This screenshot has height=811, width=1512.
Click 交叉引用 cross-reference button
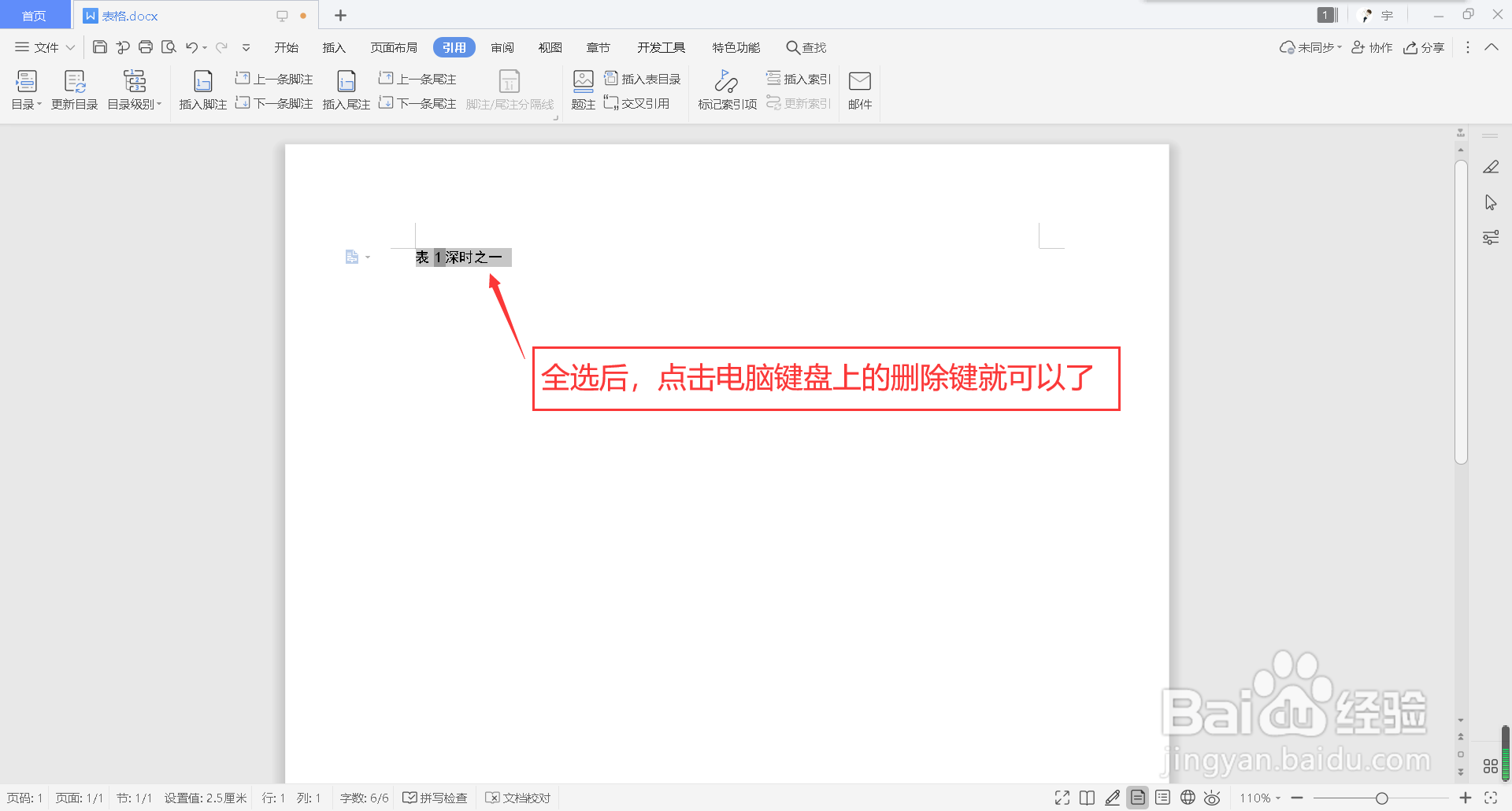[637, 103]
